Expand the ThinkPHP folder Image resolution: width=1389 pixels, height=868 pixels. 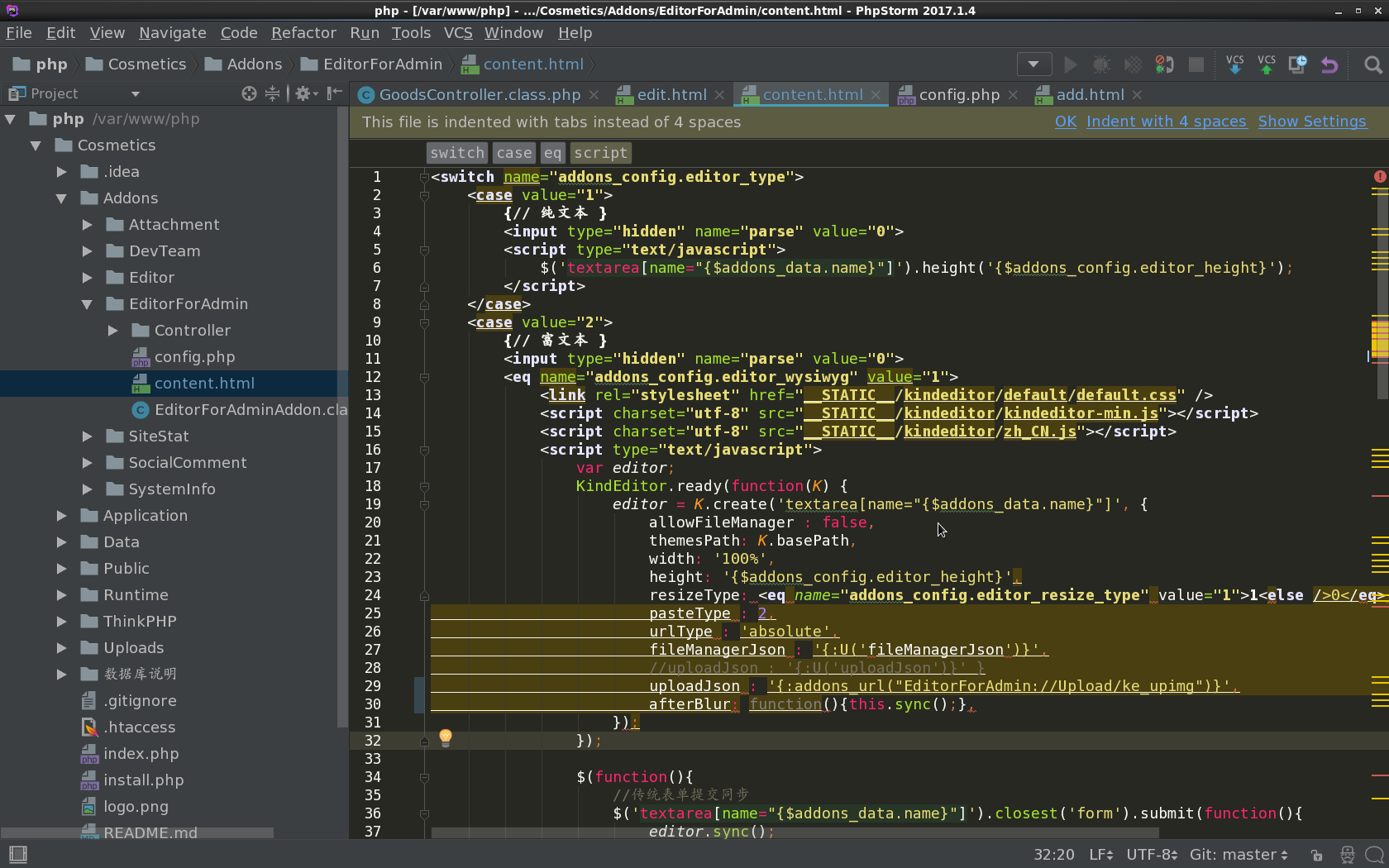point(61,622)
